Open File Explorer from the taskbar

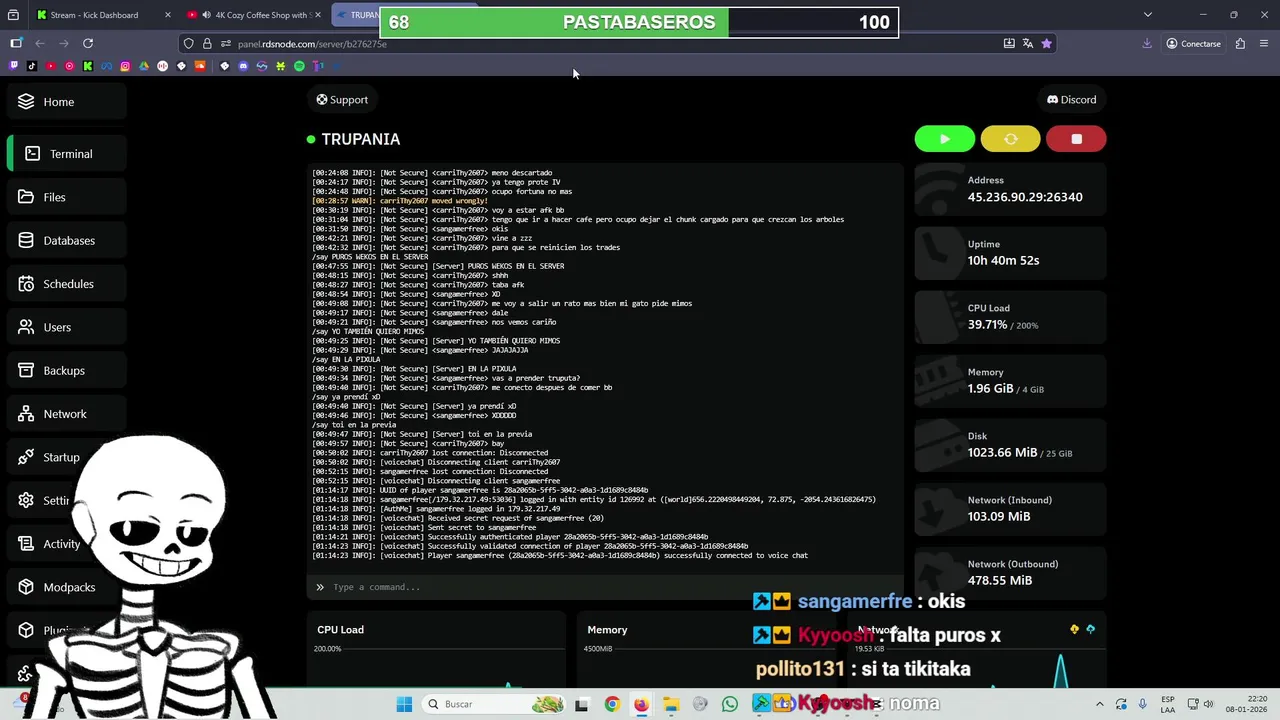pyautogui.click(x=671, y=704)
